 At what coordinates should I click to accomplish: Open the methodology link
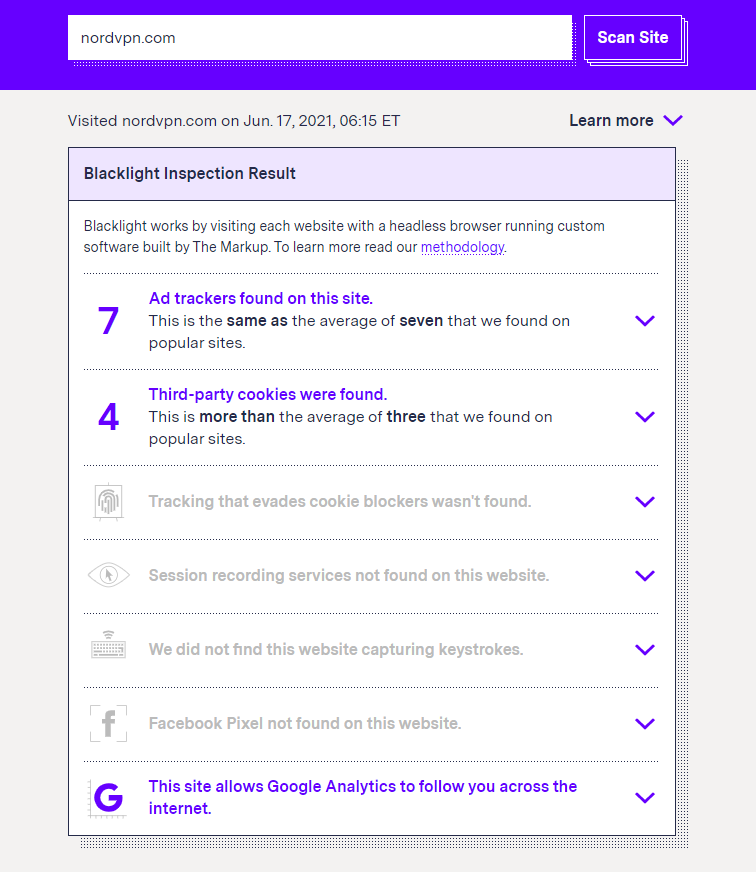pos(462,247)
